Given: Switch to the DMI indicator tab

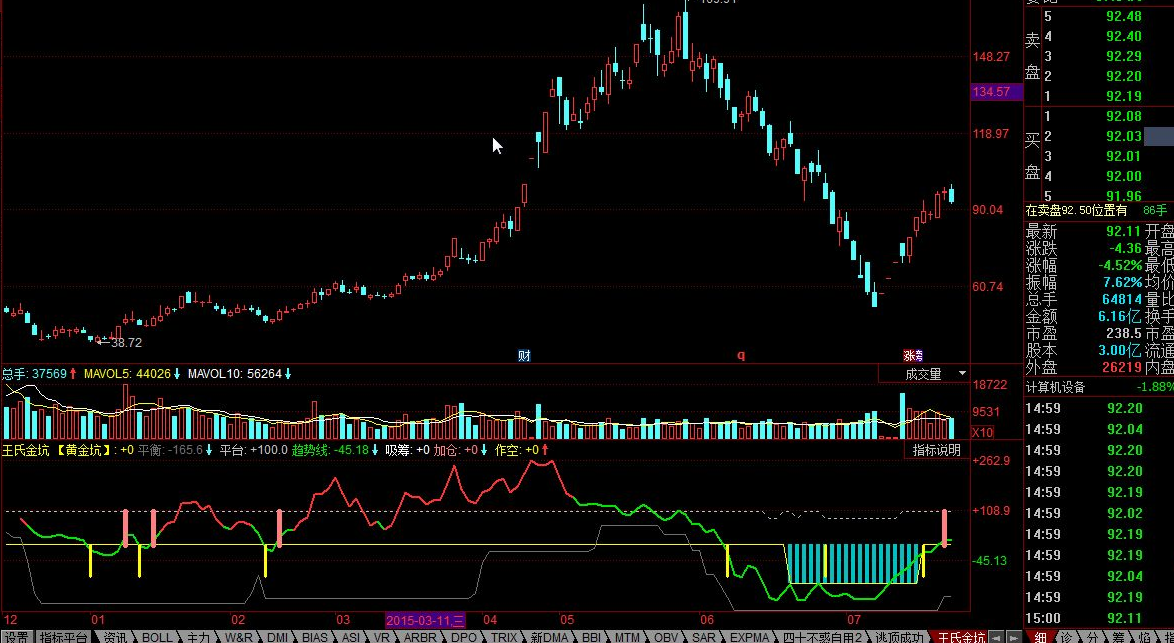Looking at the screenshot, I should (x=277, y=637).
